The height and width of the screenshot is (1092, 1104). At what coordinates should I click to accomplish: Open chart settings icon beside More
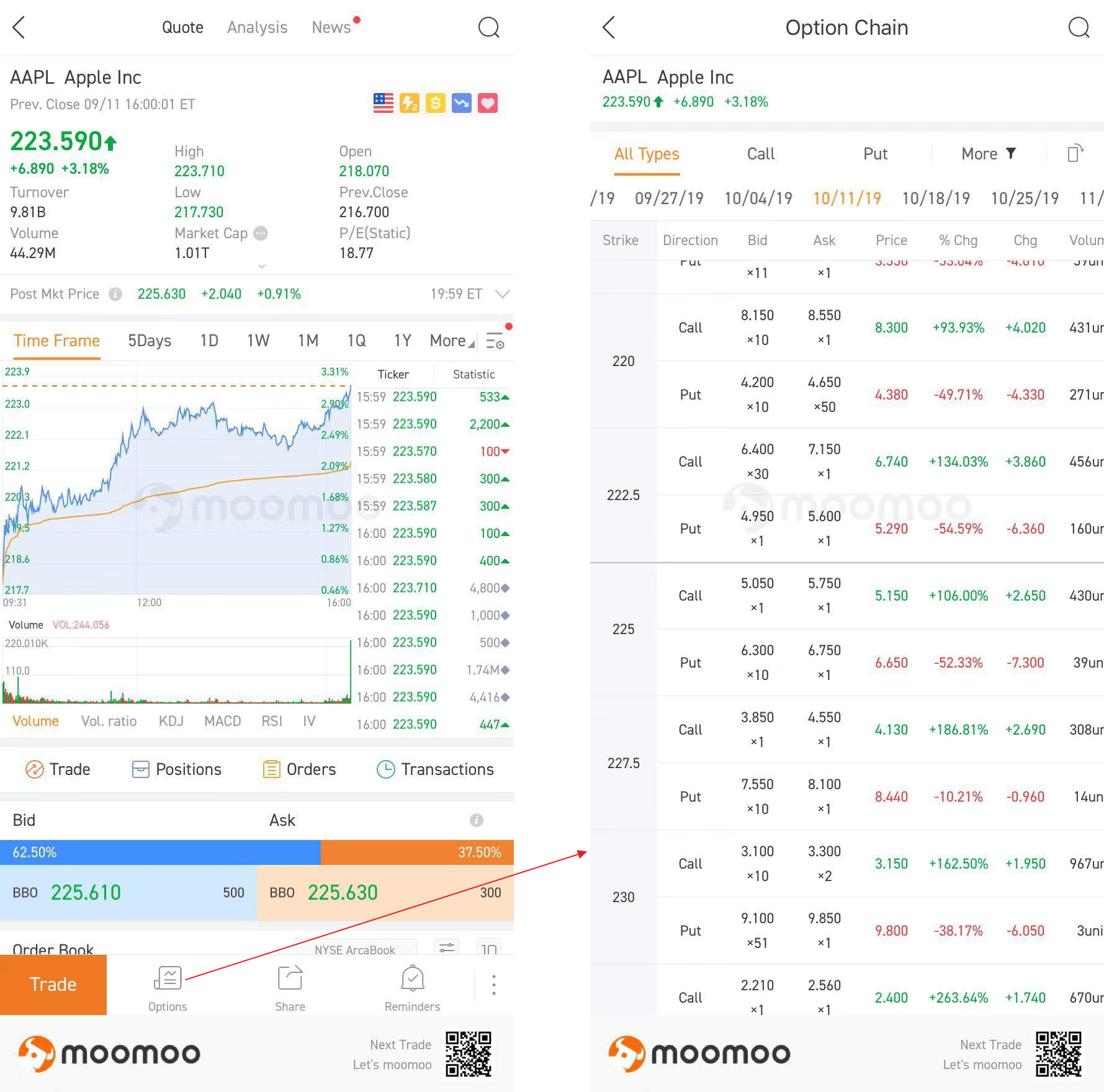[495, 341]
